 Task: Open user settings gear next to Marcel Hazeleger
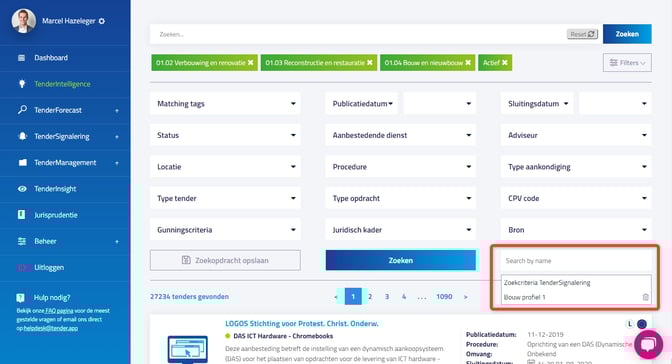tap(102, 21)
